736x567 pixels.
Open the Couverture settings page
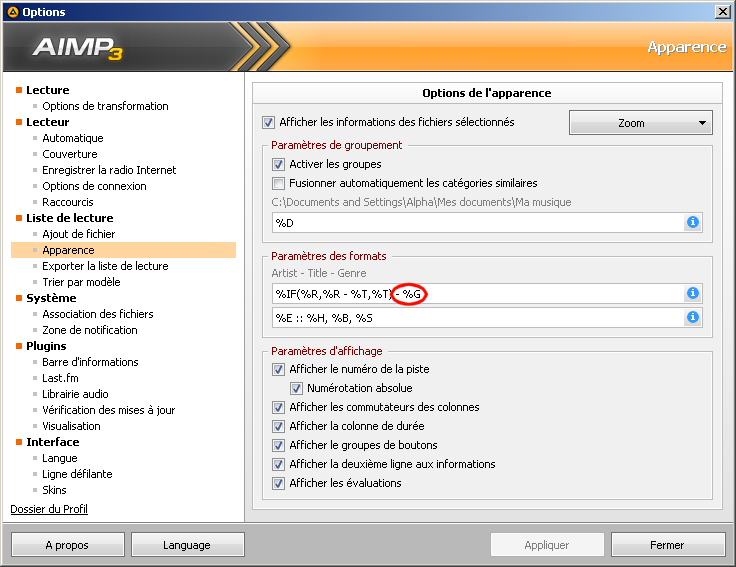click(x=70, y=154)
